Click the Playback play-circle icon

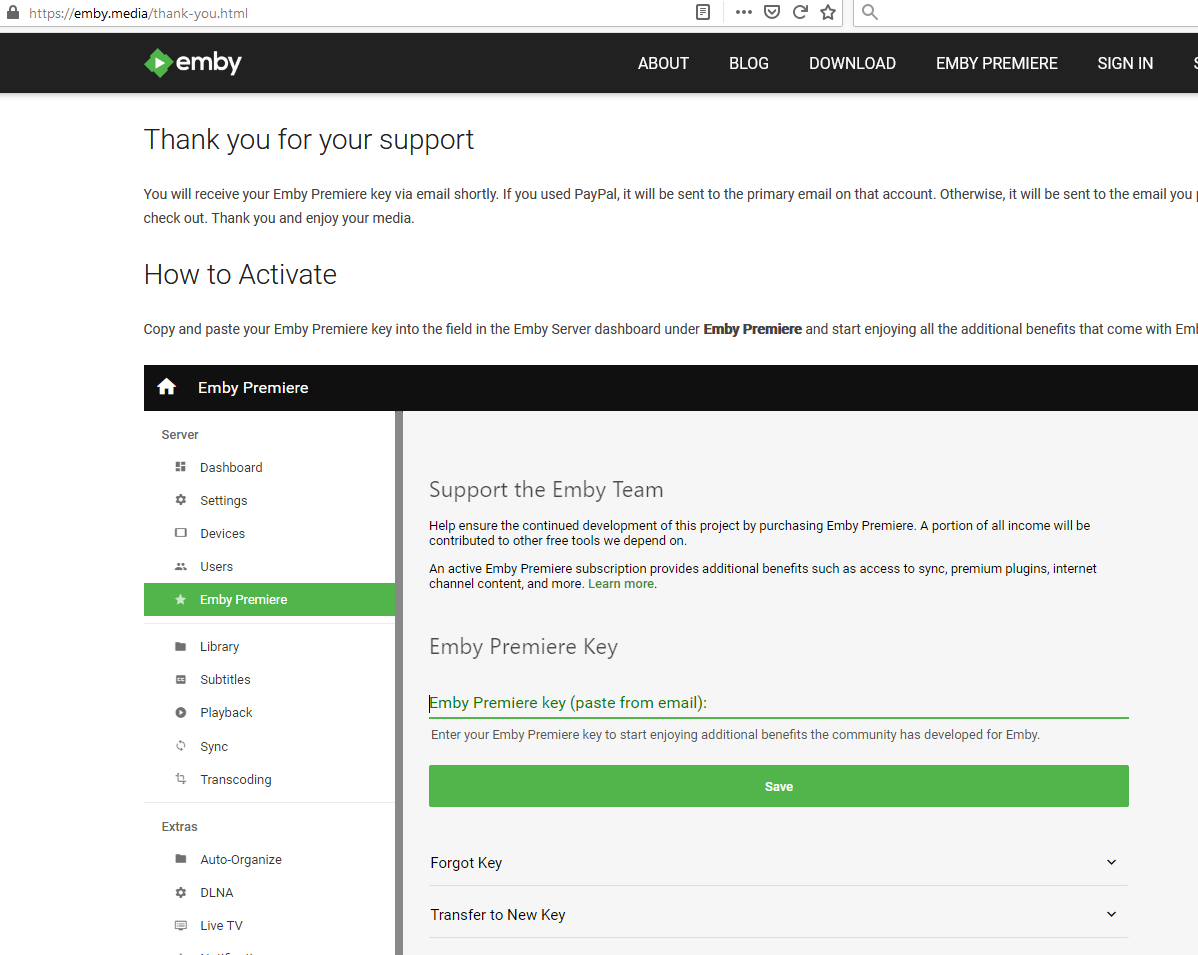click(181, 713)
